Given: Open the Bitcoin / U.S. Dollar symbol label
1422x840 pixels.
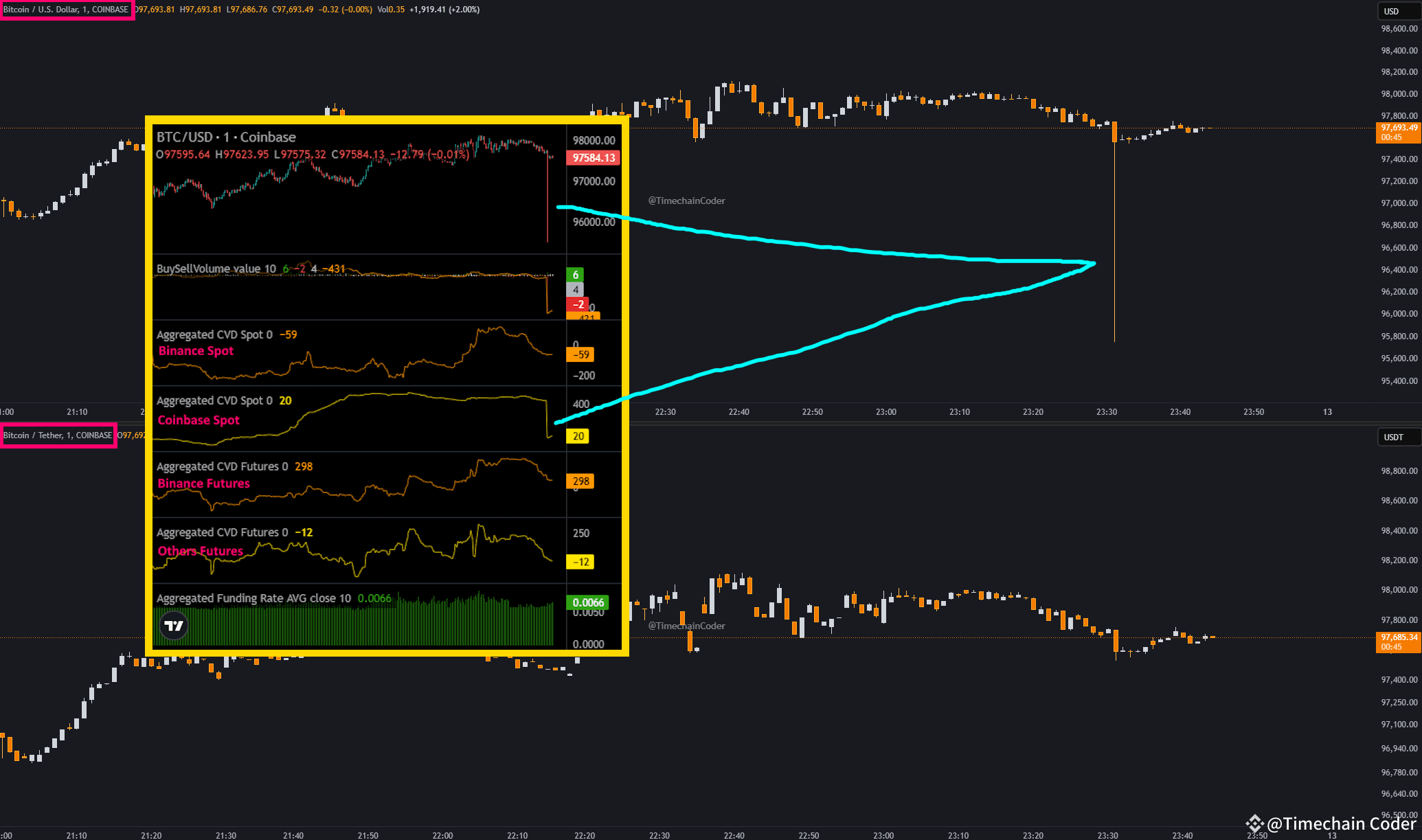Looking at the screenshot, I should point(67,10).
